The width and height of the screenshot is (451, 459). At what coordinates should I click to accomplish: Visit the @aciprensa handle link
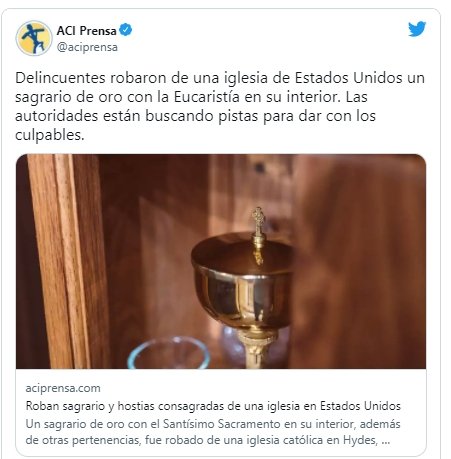point(87,47)
